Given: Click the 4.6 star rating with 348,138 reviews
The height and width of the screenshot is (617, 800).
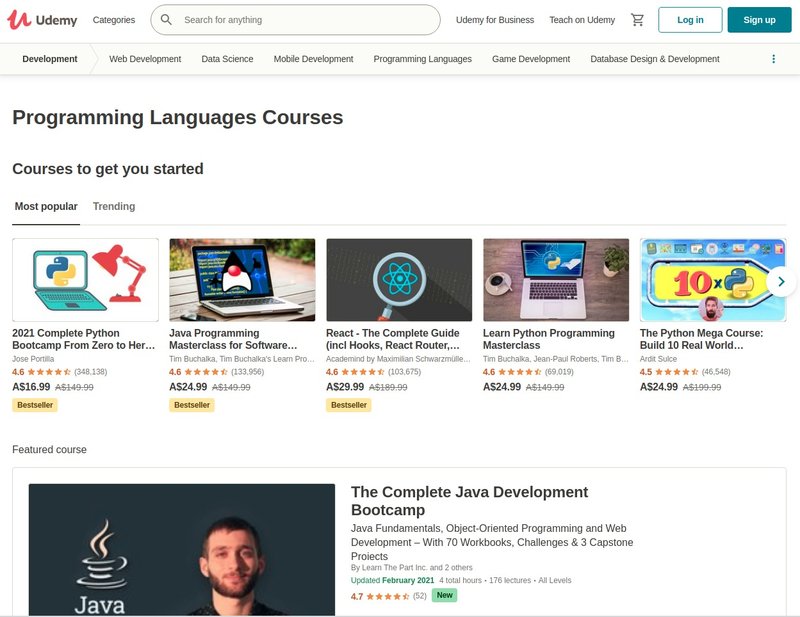Looking at the screenshot, I should click(60, 372).
